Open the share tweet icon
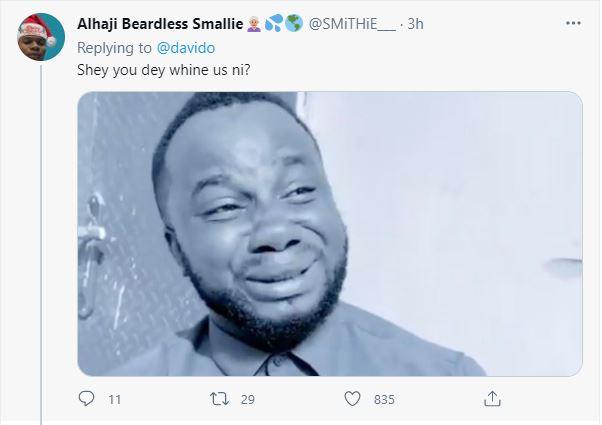602x425 pixels. point(491,399)
